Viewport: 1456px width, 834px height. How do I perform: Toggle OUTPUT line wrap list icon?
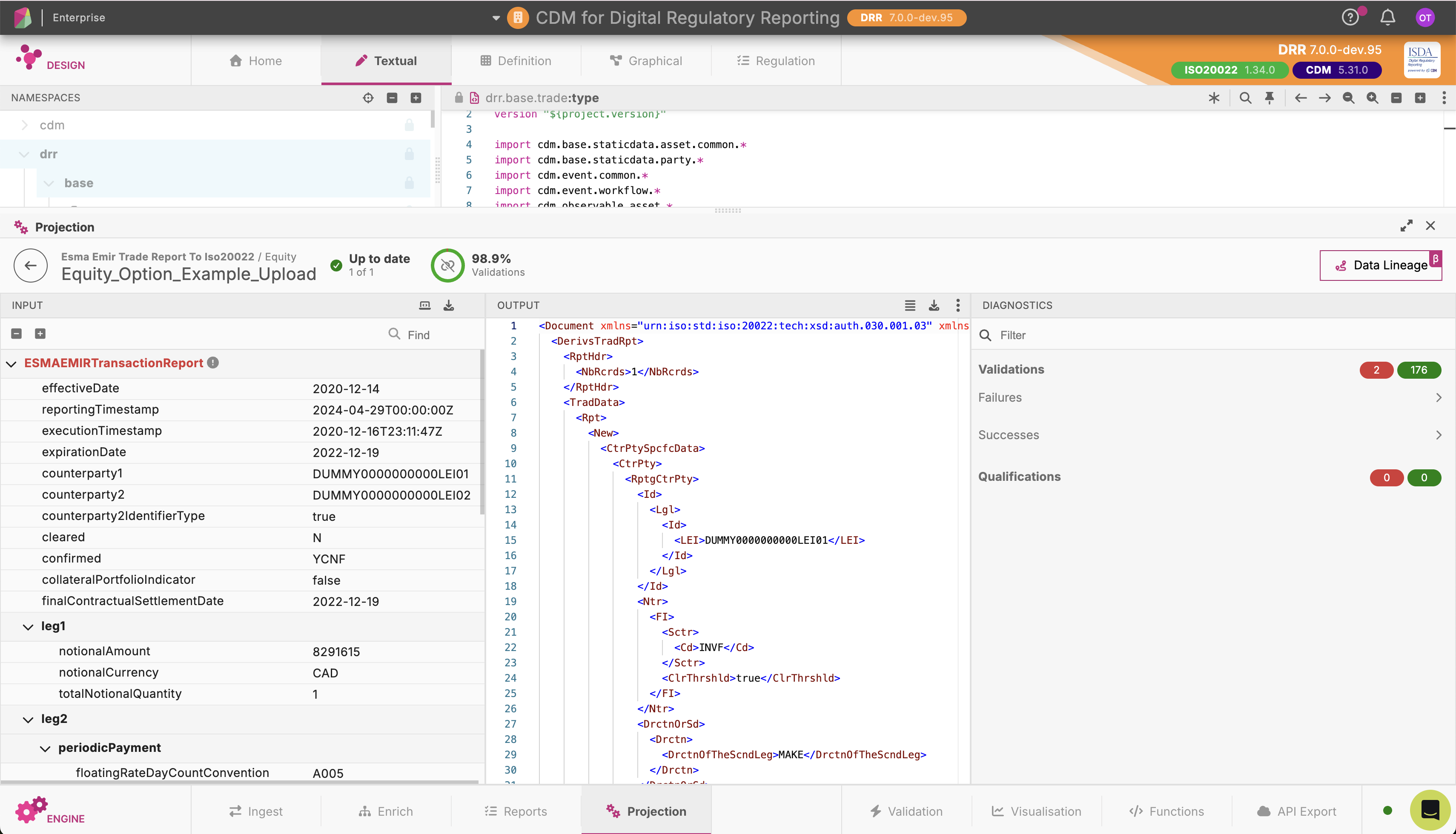tap(910, 306)
